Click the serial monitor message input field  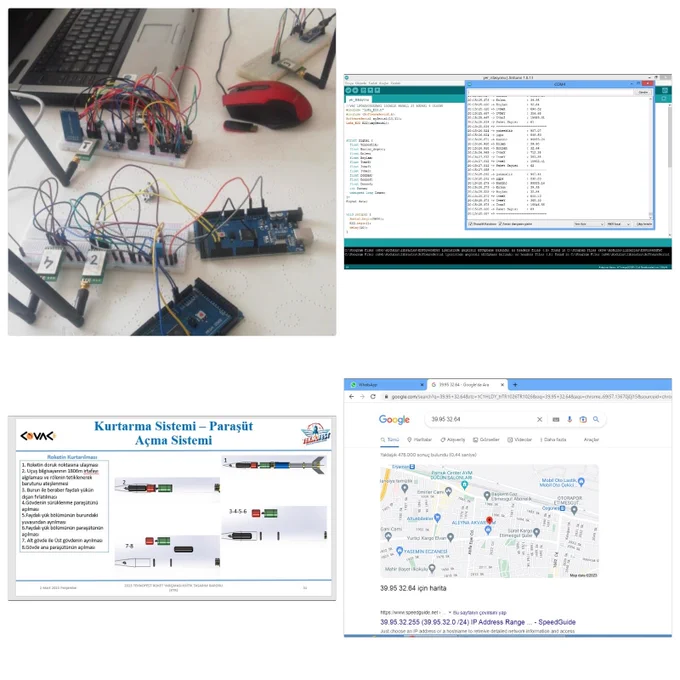pos(550,92)
